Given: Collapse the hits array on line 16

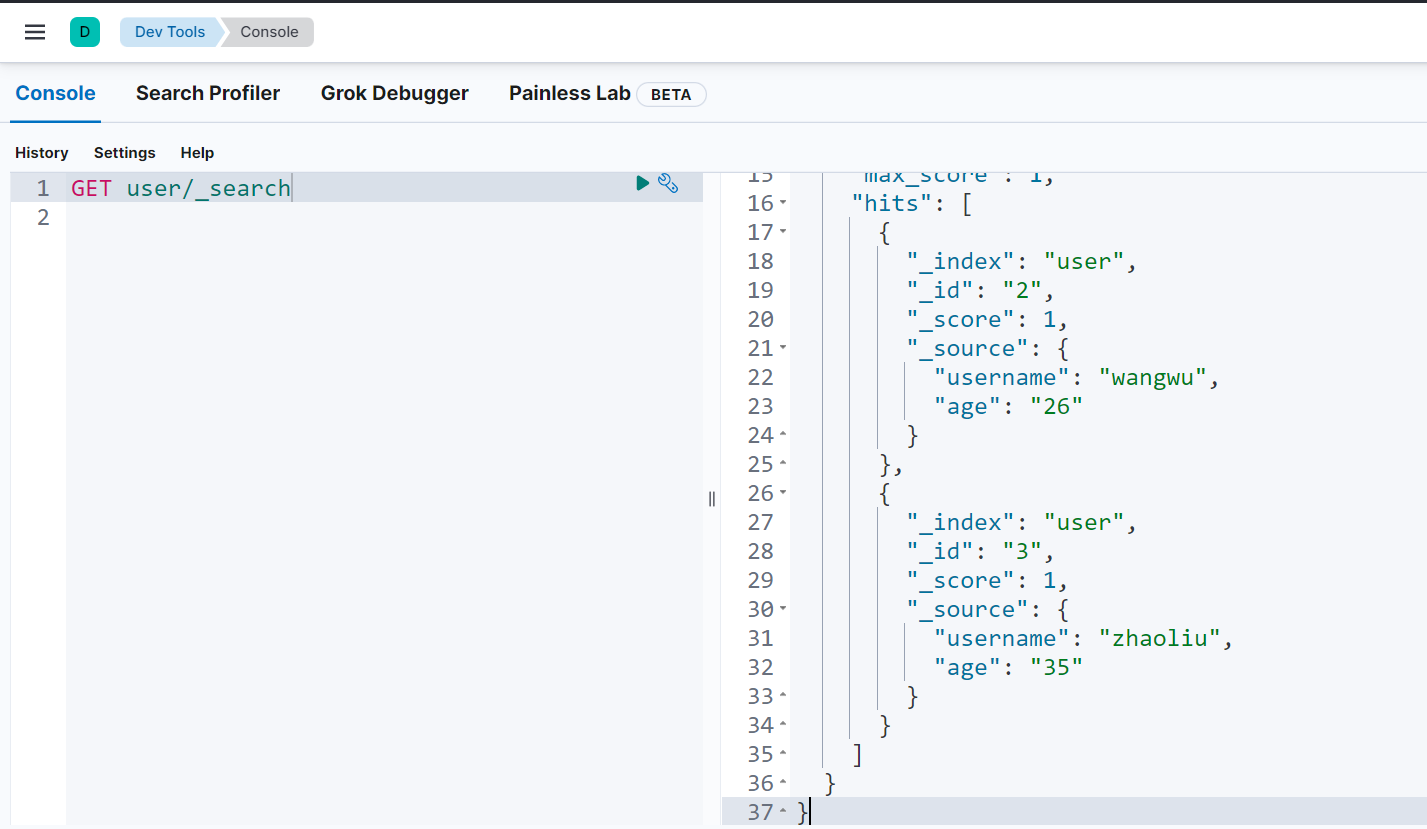Looking at the screenshot, I should [783, 204].
